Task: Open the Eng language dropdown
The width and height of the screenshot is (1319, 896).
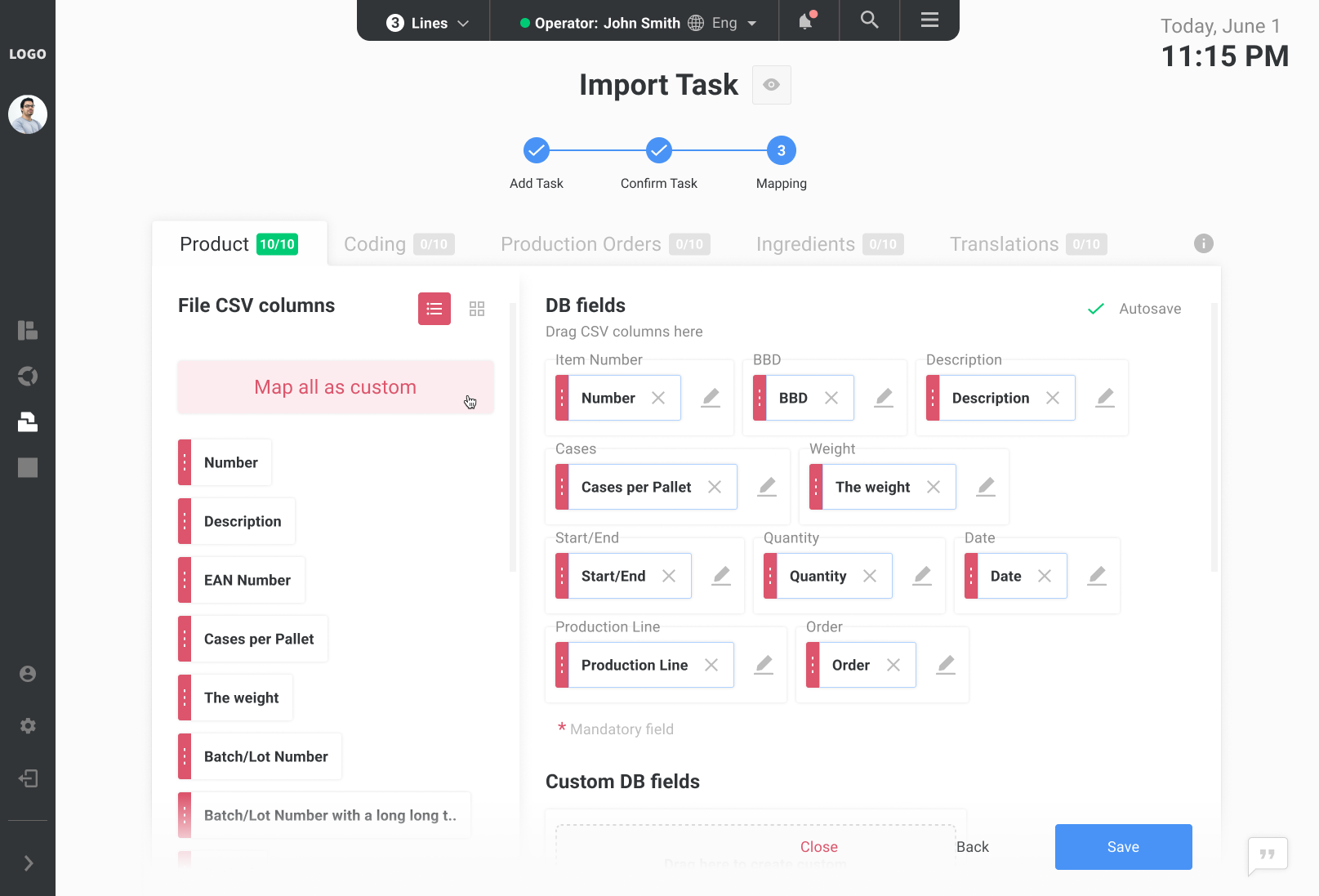Action: point(723,23)
